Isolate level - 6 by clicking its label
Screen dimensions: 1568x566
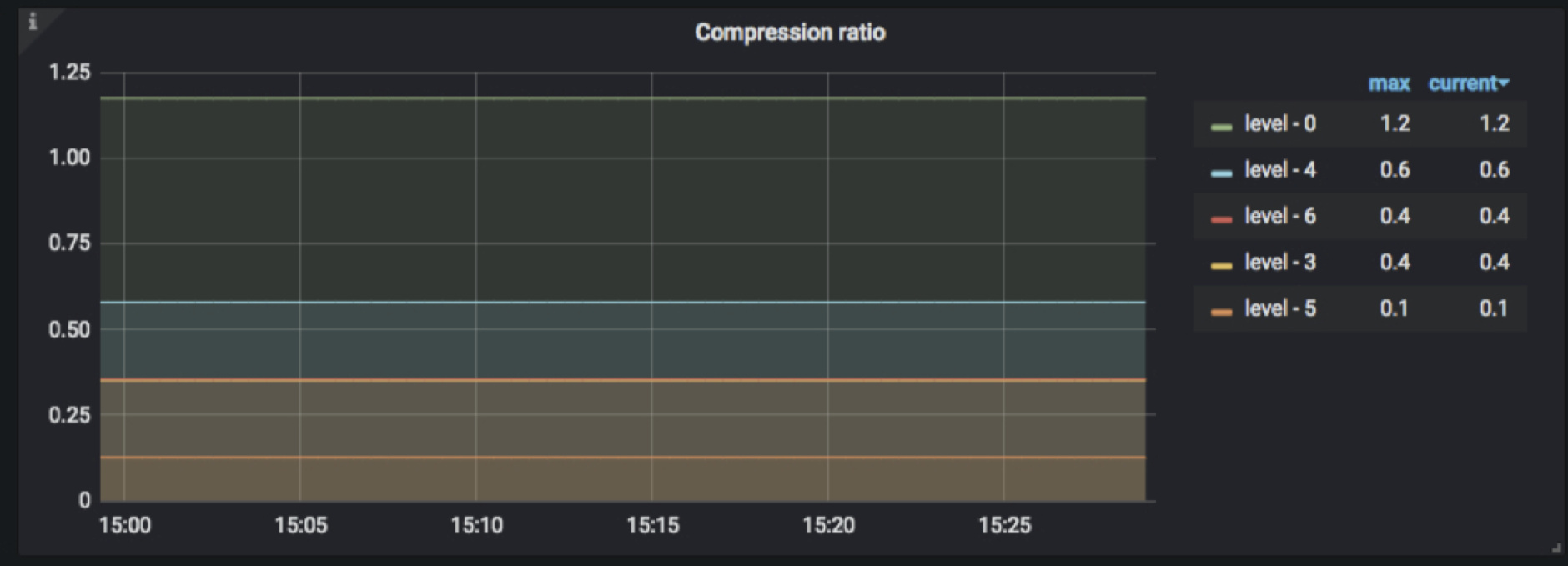(1280, 217)
